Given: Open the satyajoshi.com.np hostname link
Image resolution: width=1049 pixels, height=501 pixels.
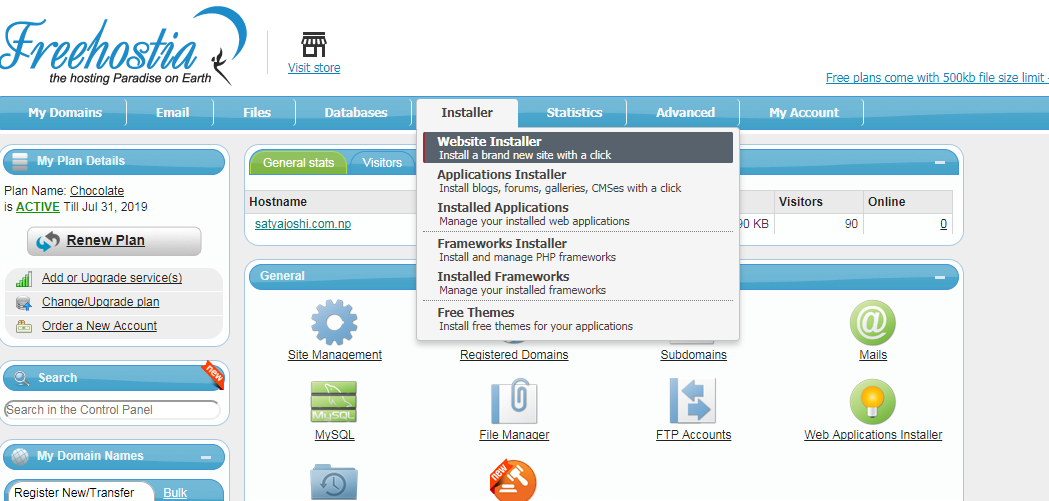Looking at the screenshot, I should pos(303,224).
